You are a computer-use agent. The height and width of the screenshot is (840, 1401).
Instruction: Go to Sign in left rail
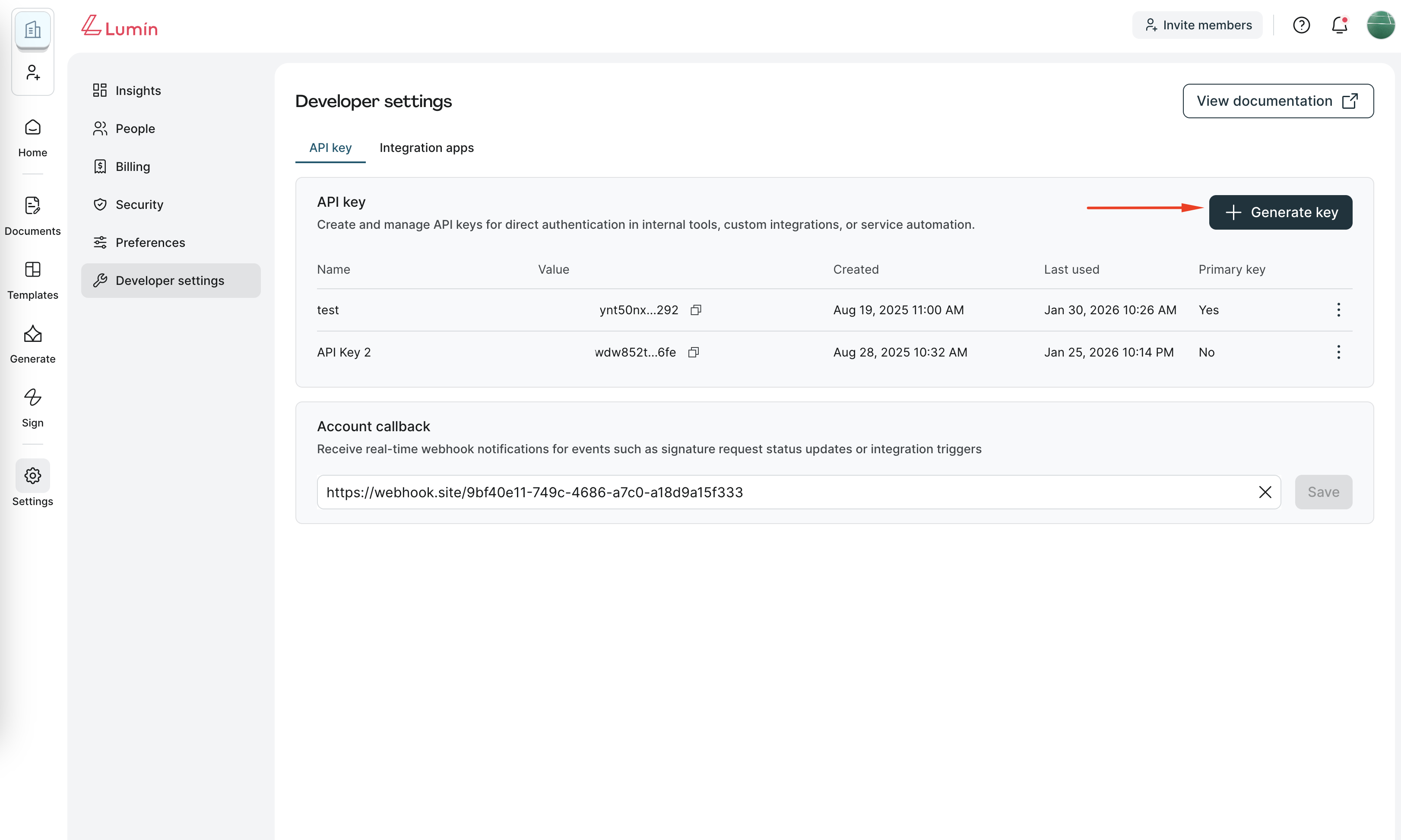pos(33,407)
